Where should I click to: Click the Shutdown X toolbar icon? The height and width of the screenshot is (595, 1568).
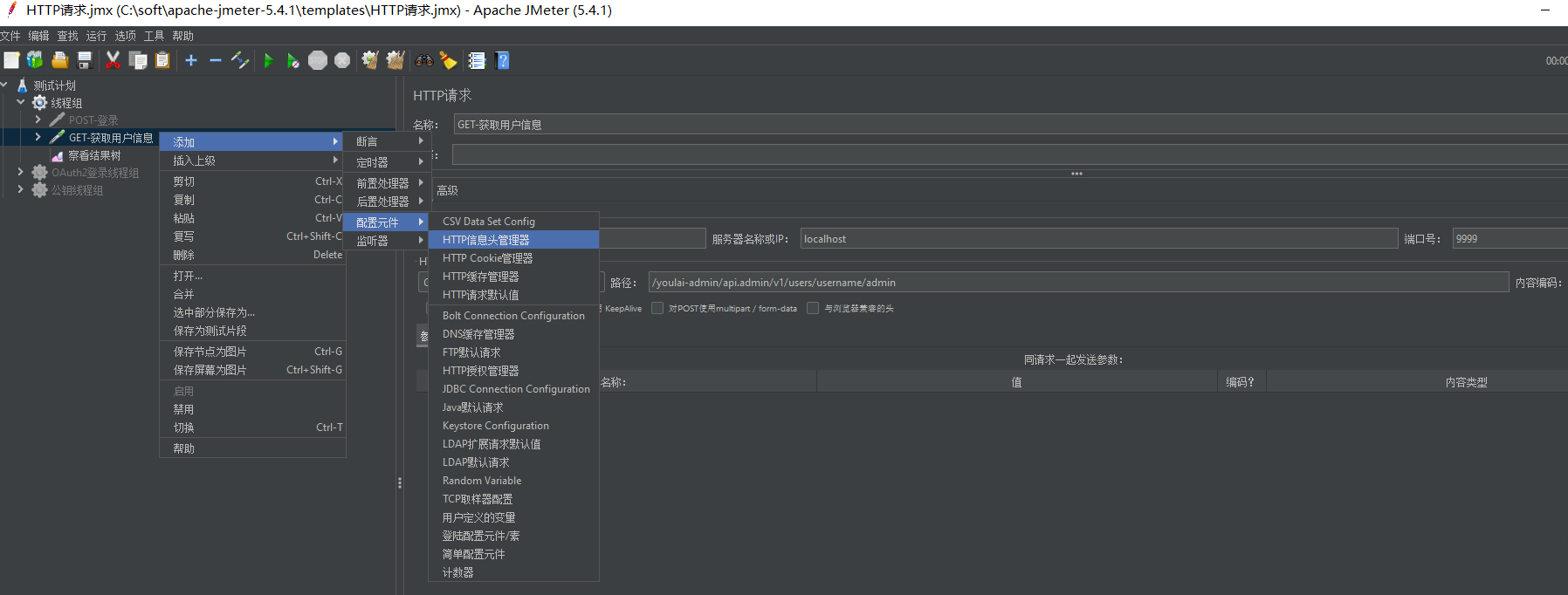pos(342,60)
